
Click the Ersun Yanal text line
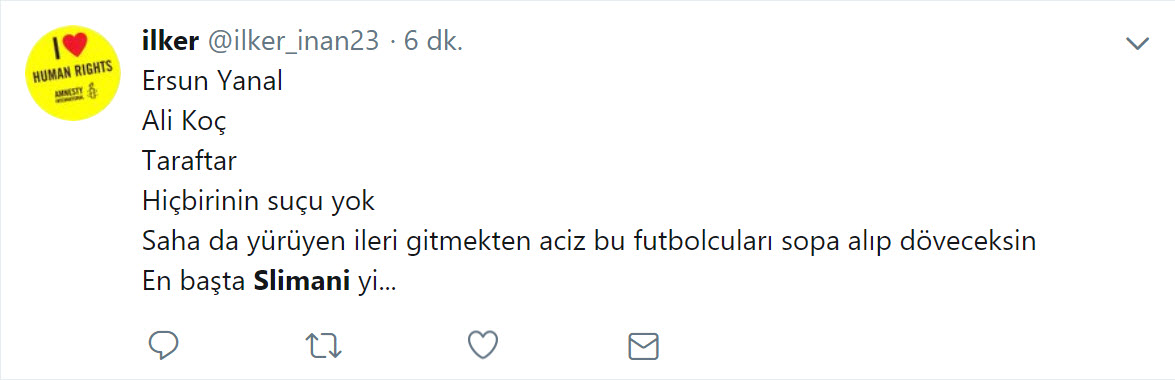(x=212, y=81)
